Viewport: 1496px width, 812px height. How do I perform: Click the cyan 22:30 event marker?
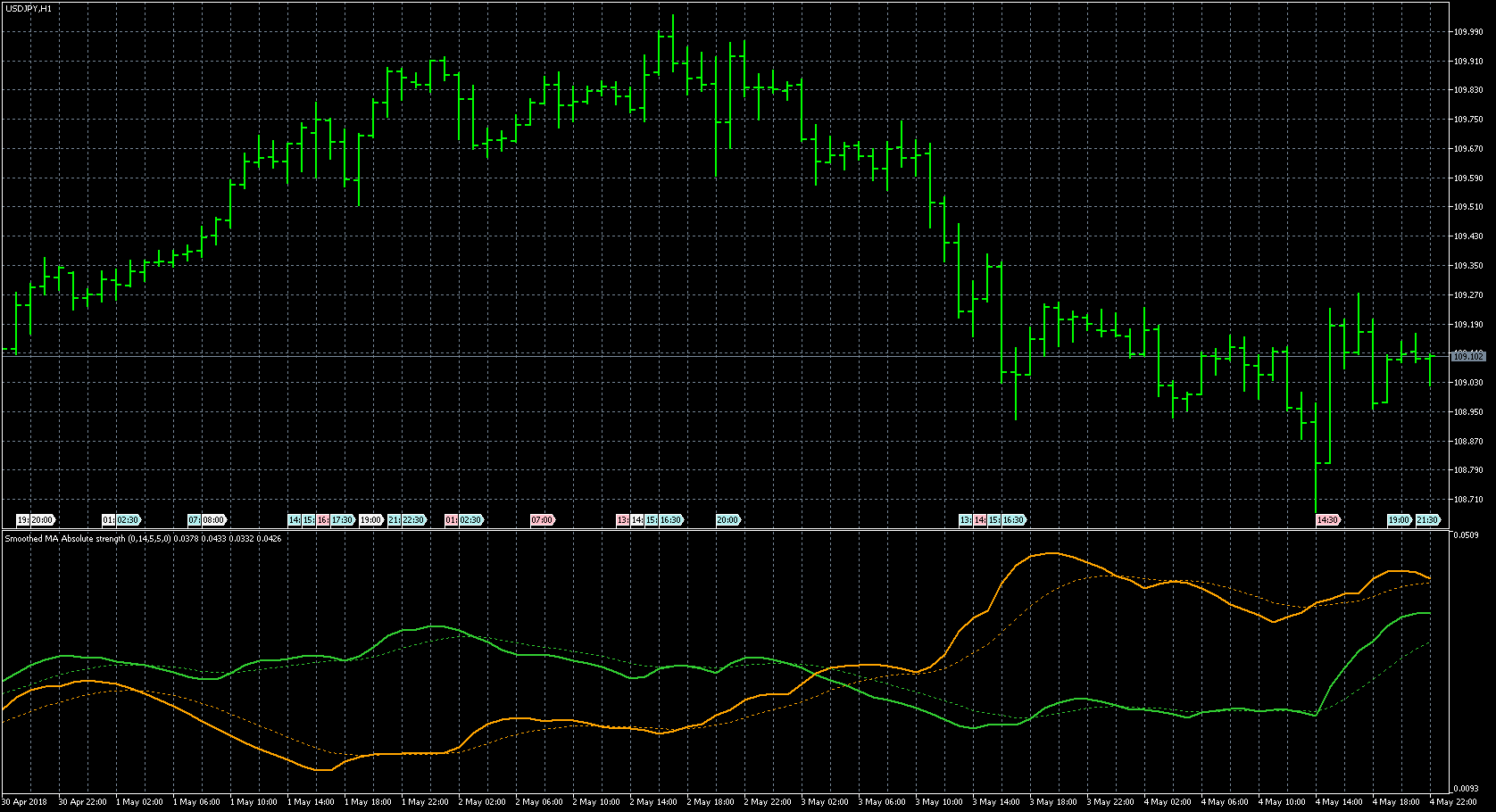point(413,520)
